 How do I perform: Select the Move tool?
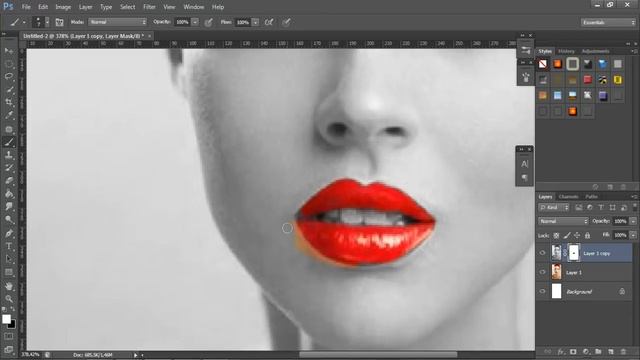click(9, 51)
